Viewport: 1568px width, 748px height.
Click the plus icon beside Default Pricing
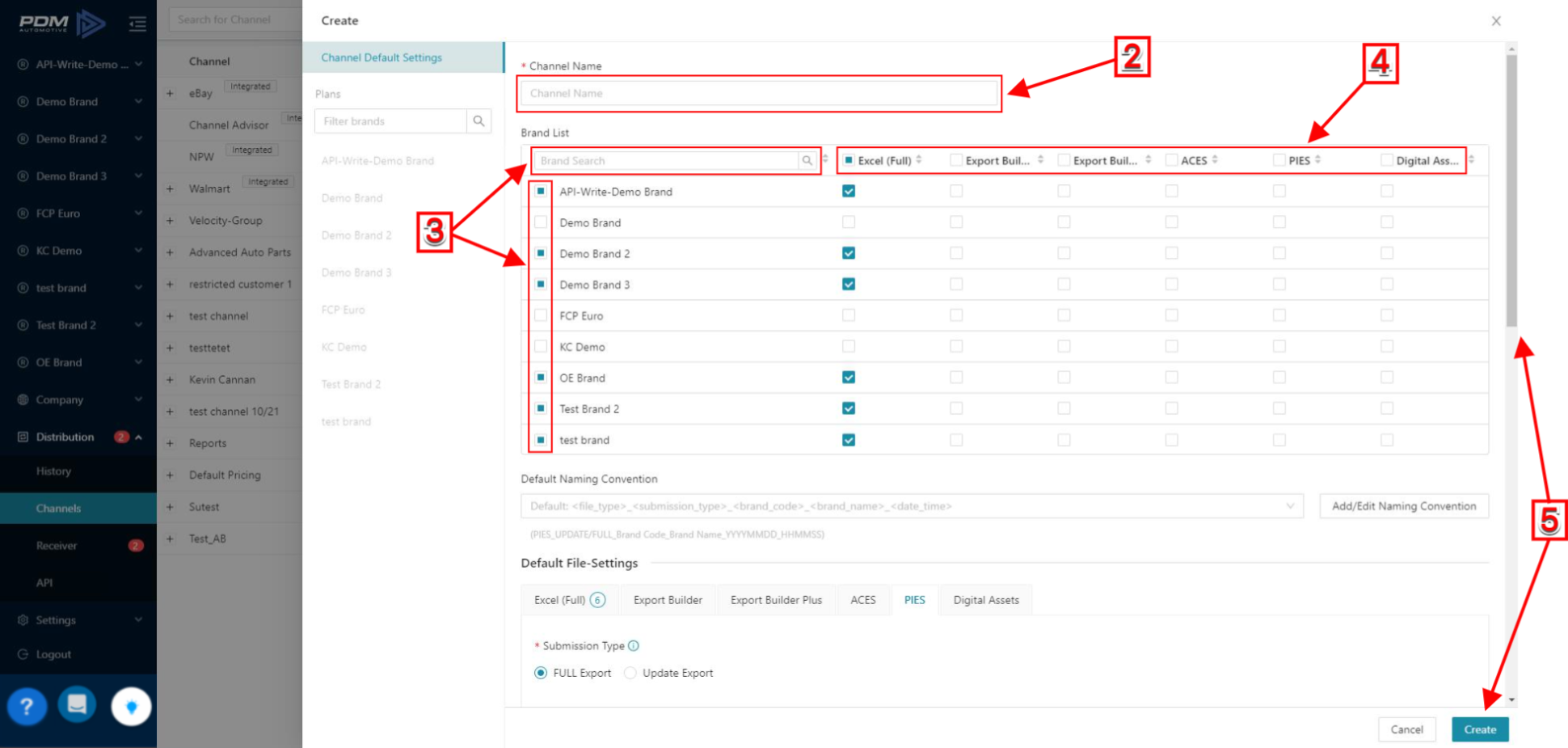tap(170, 475)
